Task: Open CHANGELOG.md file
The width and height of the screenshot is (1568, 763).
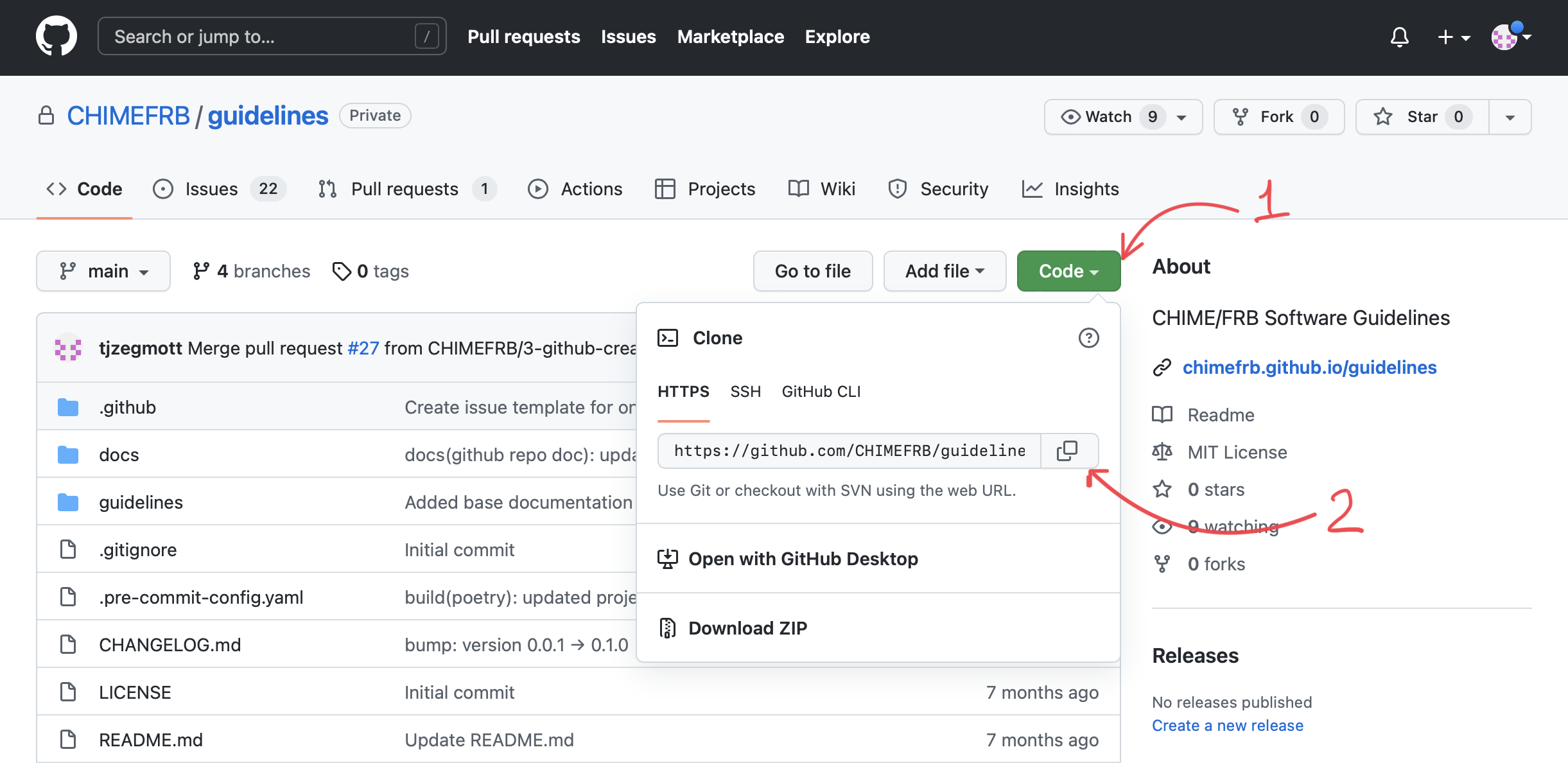Action: pos(170,645)
